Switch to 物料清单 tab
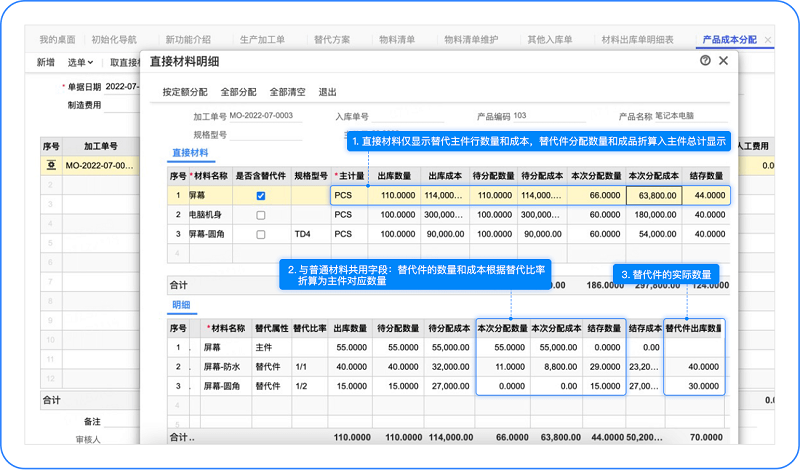The width and height of the screenshot is (800, 470). point(397,39)
